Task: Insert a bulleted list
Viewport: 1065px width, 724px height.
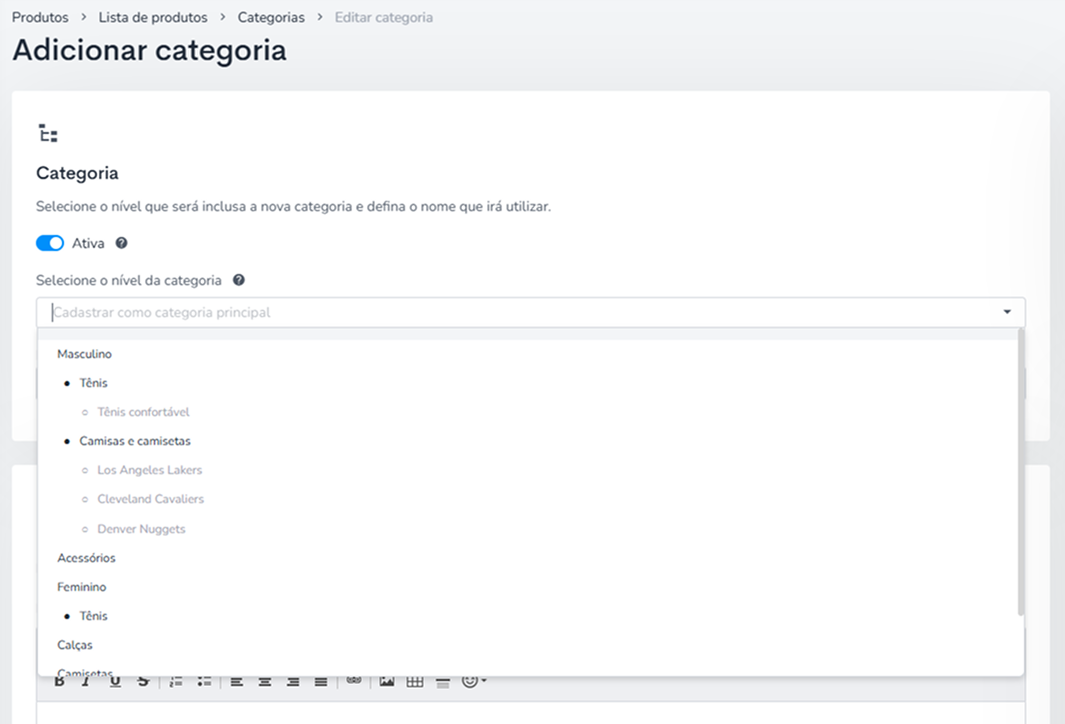Action: click(204, 682)
